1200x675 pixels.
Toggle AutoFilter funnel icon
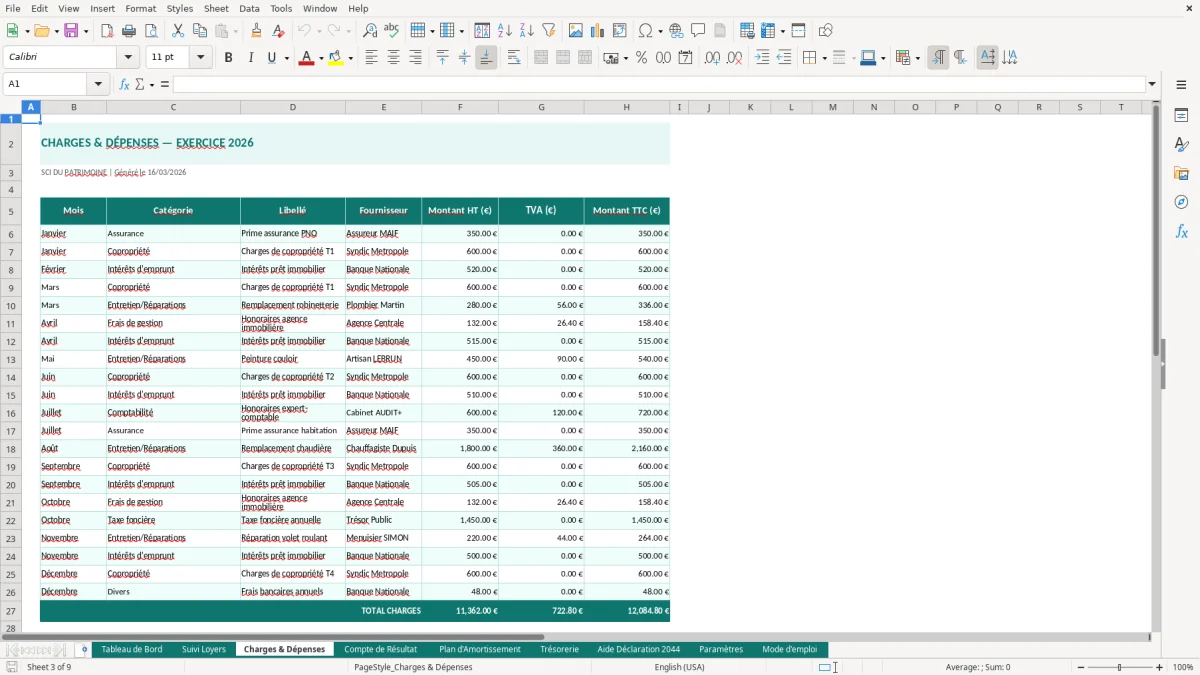tap(549, 31)
